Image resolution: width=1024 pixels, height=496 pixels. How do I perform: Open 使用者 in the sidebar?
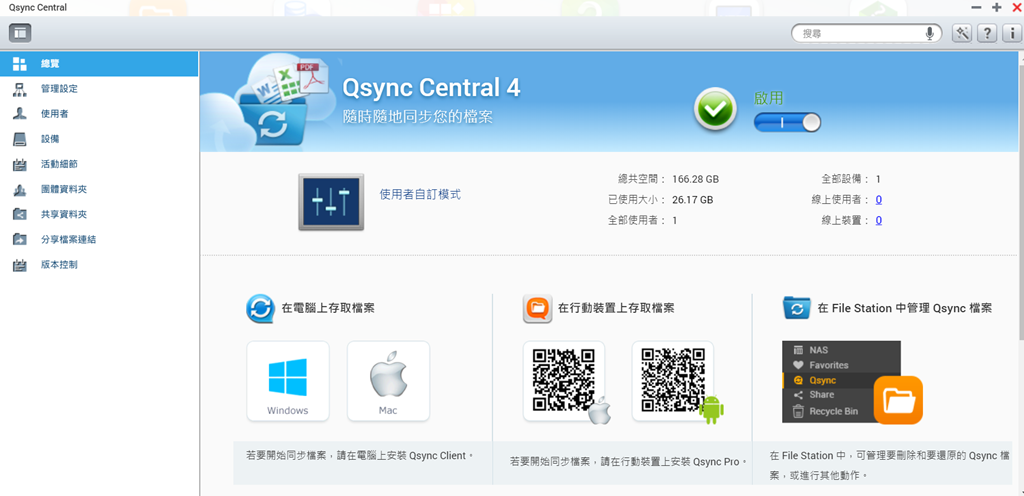tap(99, 114)
